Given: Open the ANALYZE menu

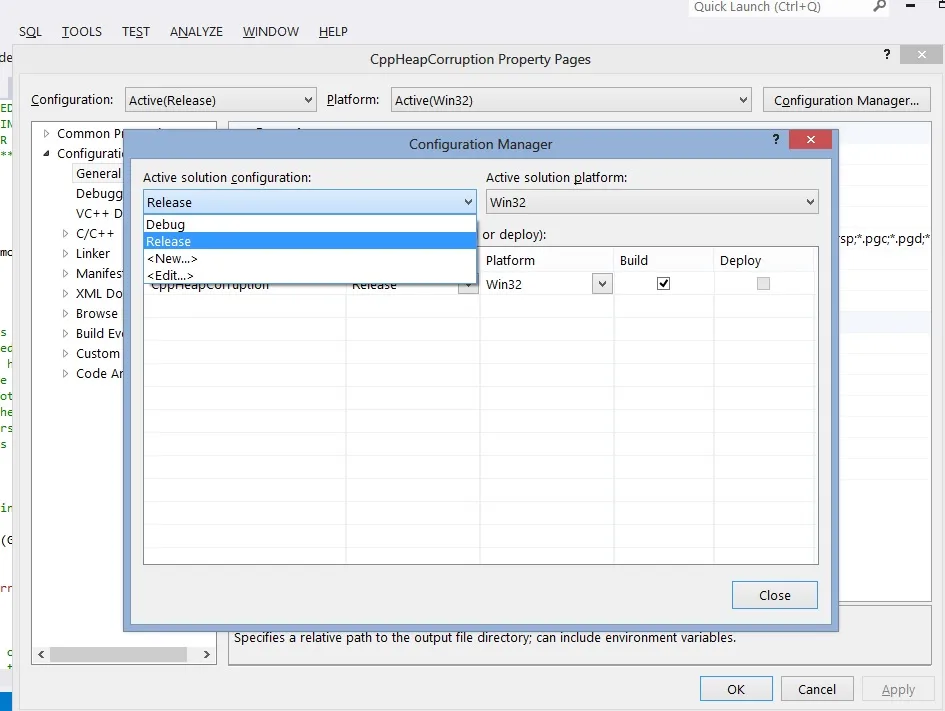Looking at the screenshot, I should coord(196,31).
